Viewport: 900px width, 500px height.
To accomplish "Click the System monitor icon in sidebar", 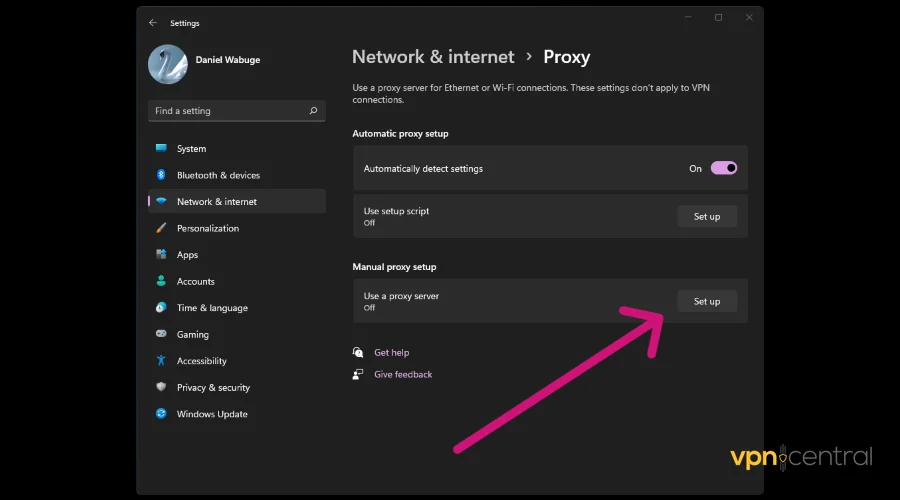I will [x=161, y=149].
